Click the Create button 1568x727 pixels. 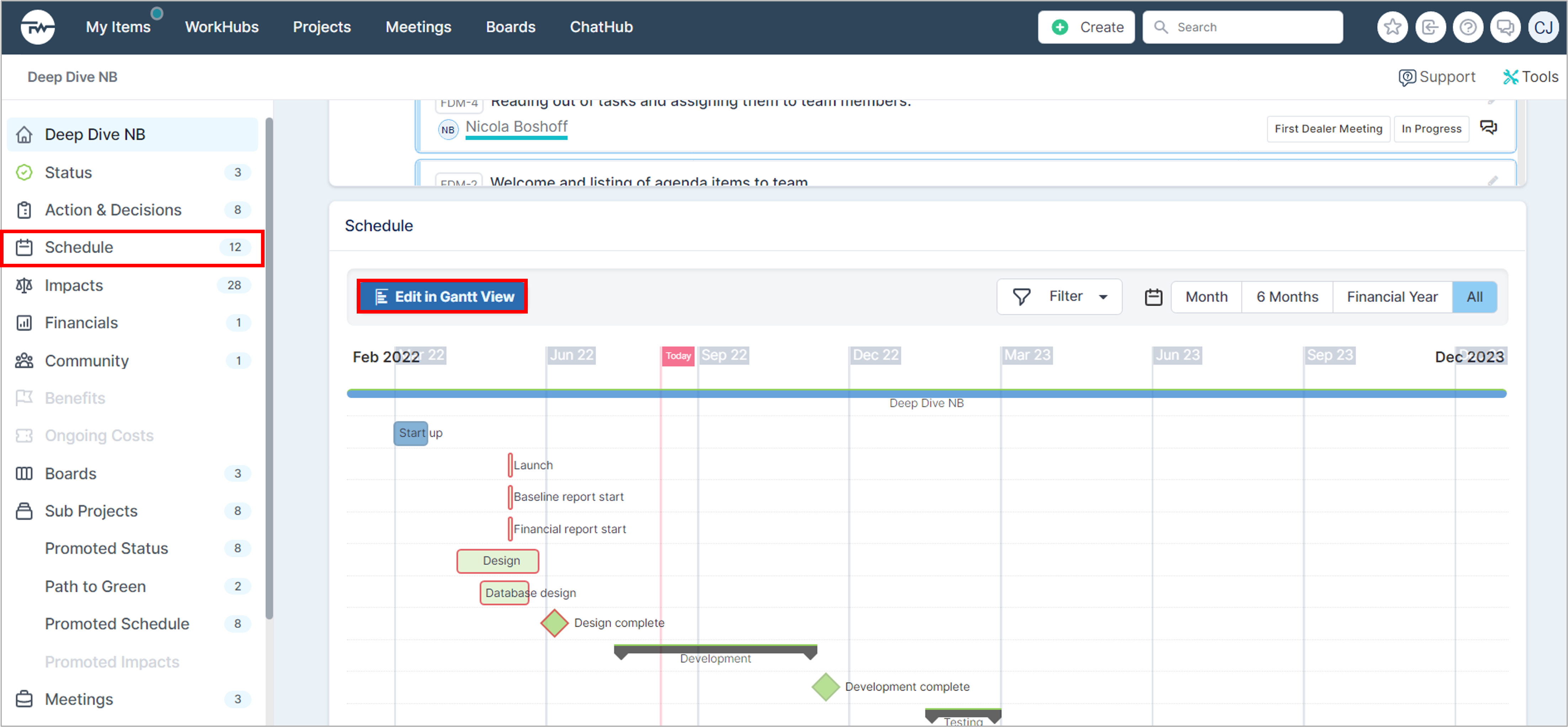(x=1086, y=27)
